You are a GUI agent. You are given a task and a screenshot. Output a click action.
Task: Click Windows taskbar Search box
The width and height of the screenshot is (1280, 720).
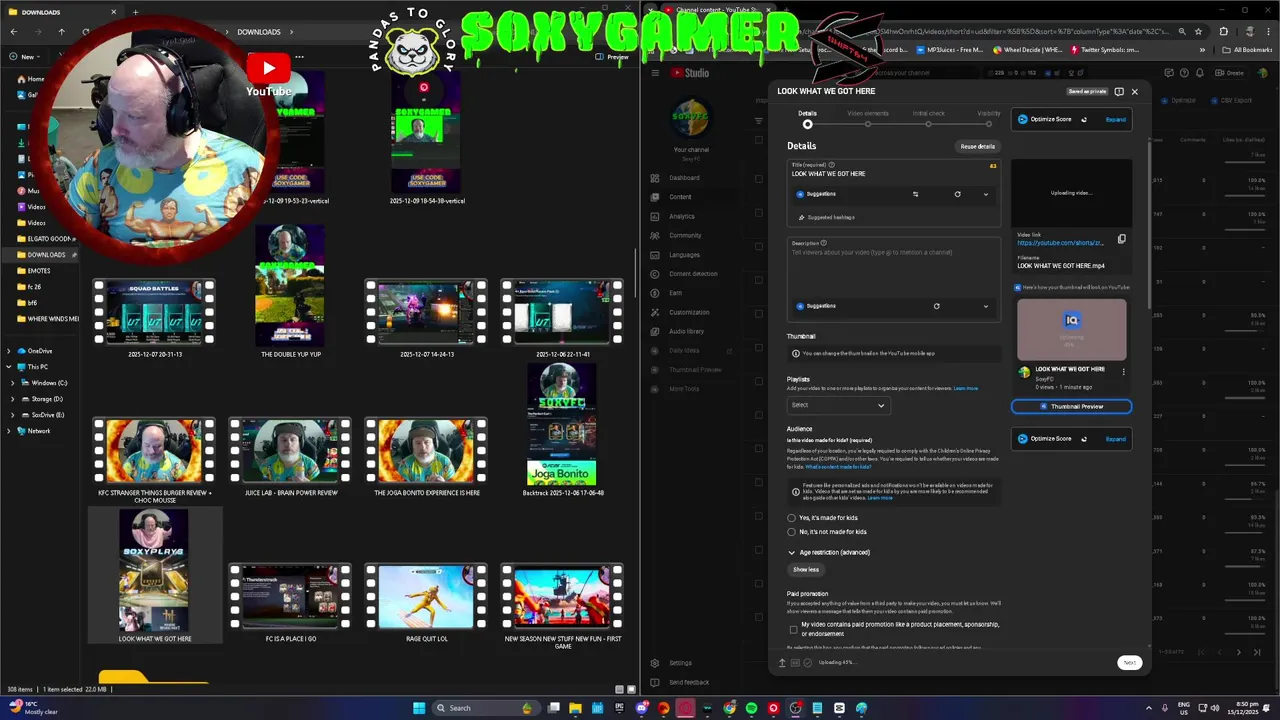(484, 708)
